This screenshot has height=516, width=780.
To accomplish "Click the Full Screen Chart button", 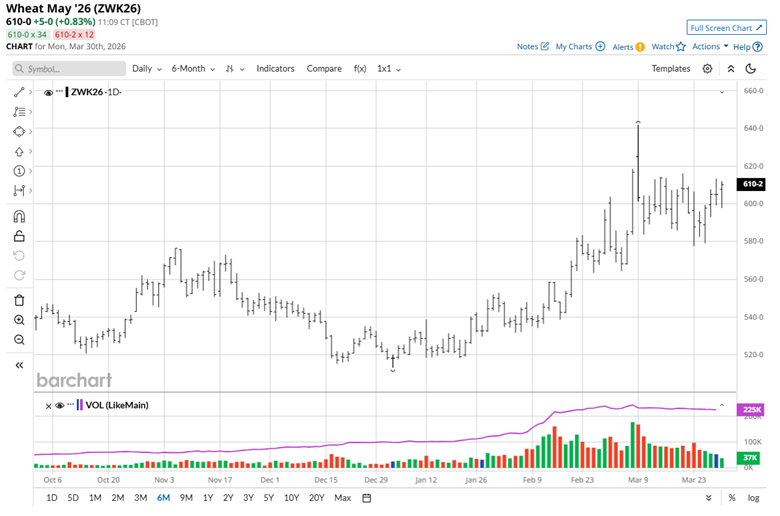I will click(x=726, y=28).
